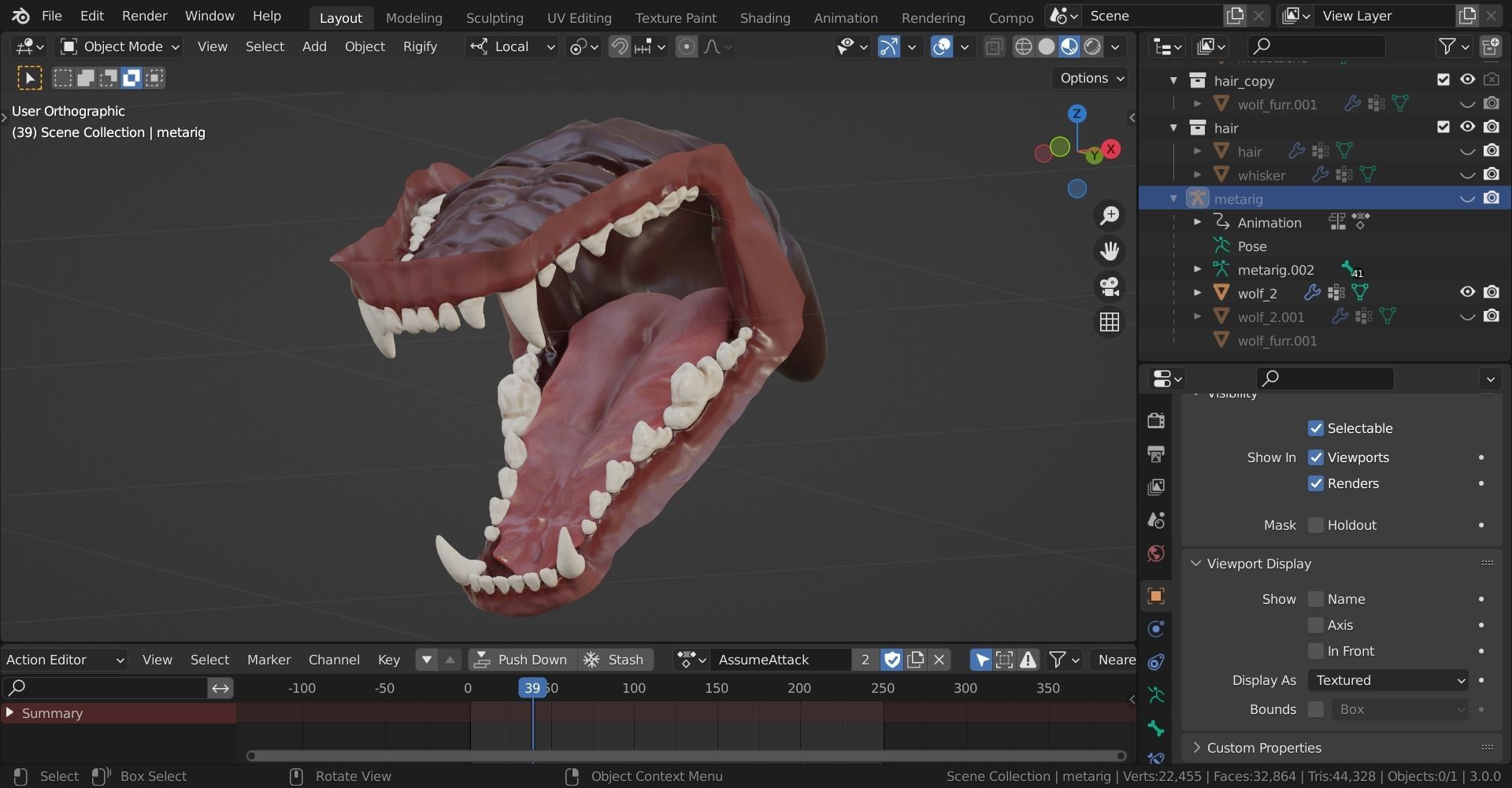This screenshot has width=1512, height=788.
Task: Switch to Shading workspace tab
Action: 765,17
